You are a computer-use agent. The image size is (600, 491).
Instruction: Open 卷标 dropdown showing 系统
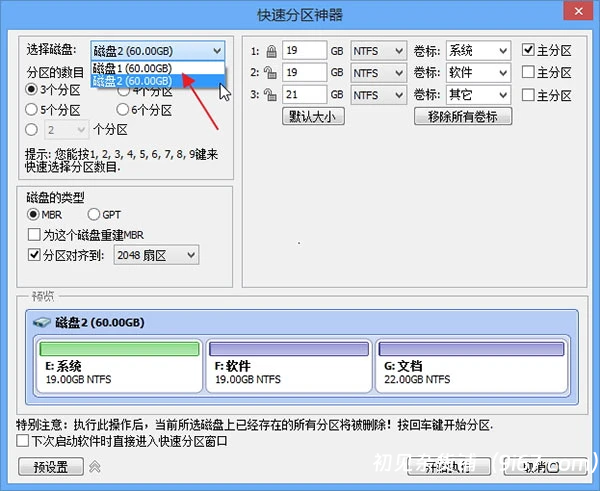478,51
